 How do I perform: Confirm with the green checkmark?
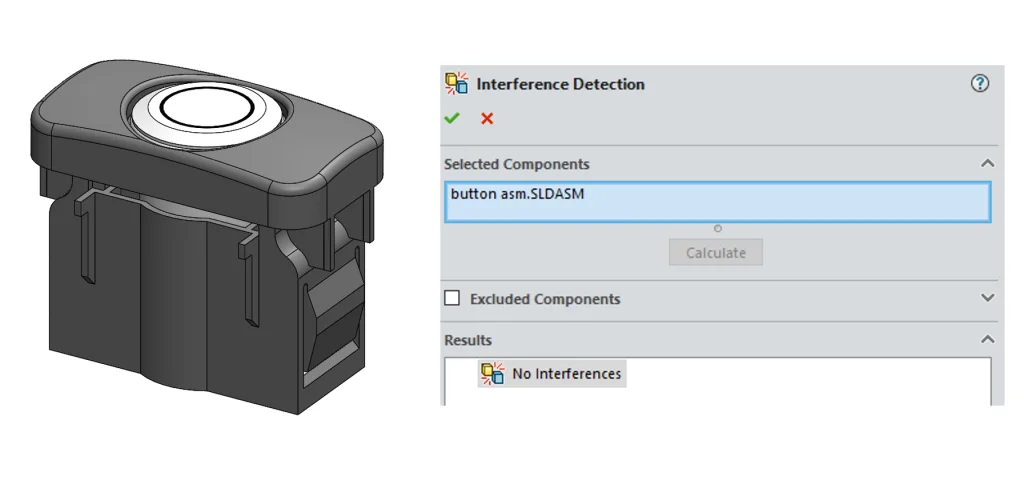point(452,118)
